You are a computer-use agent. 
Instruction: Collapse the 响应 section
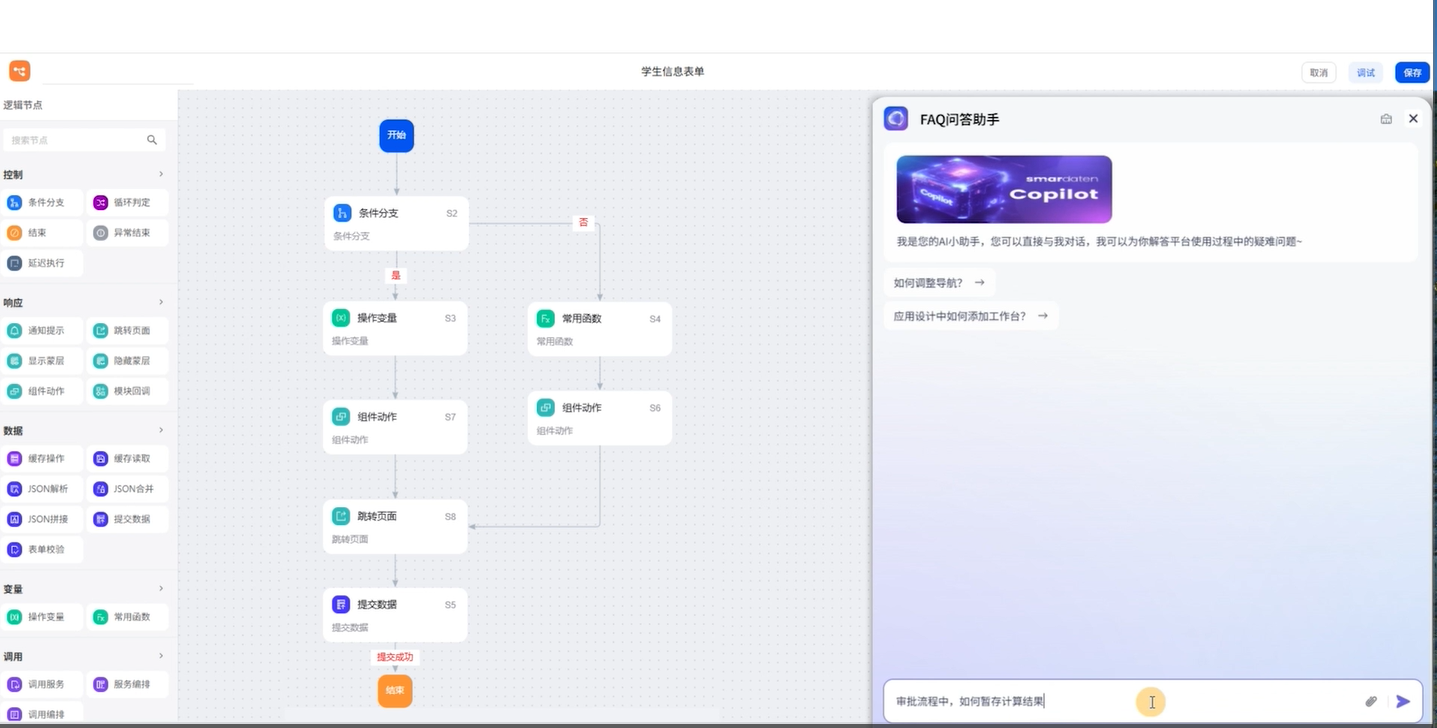(x=161, y=303)
